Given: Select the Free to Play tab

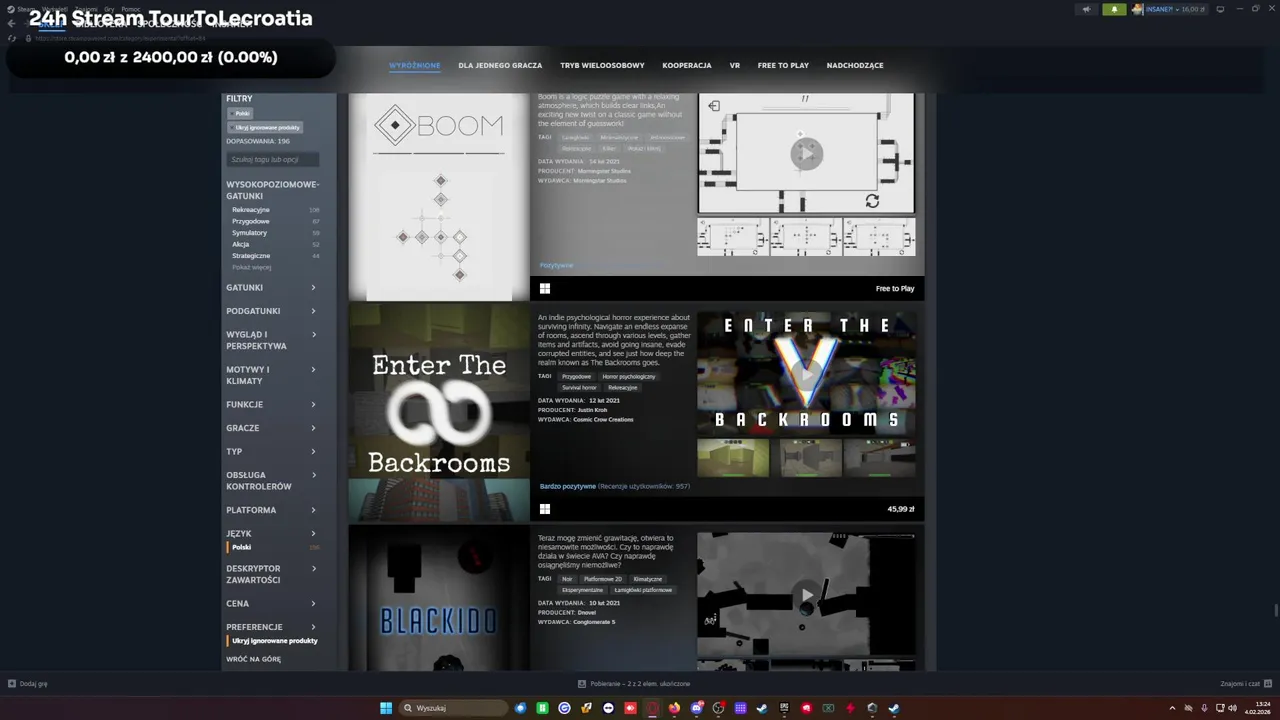Looking at the screenshot, I should (x=783, y=66).
